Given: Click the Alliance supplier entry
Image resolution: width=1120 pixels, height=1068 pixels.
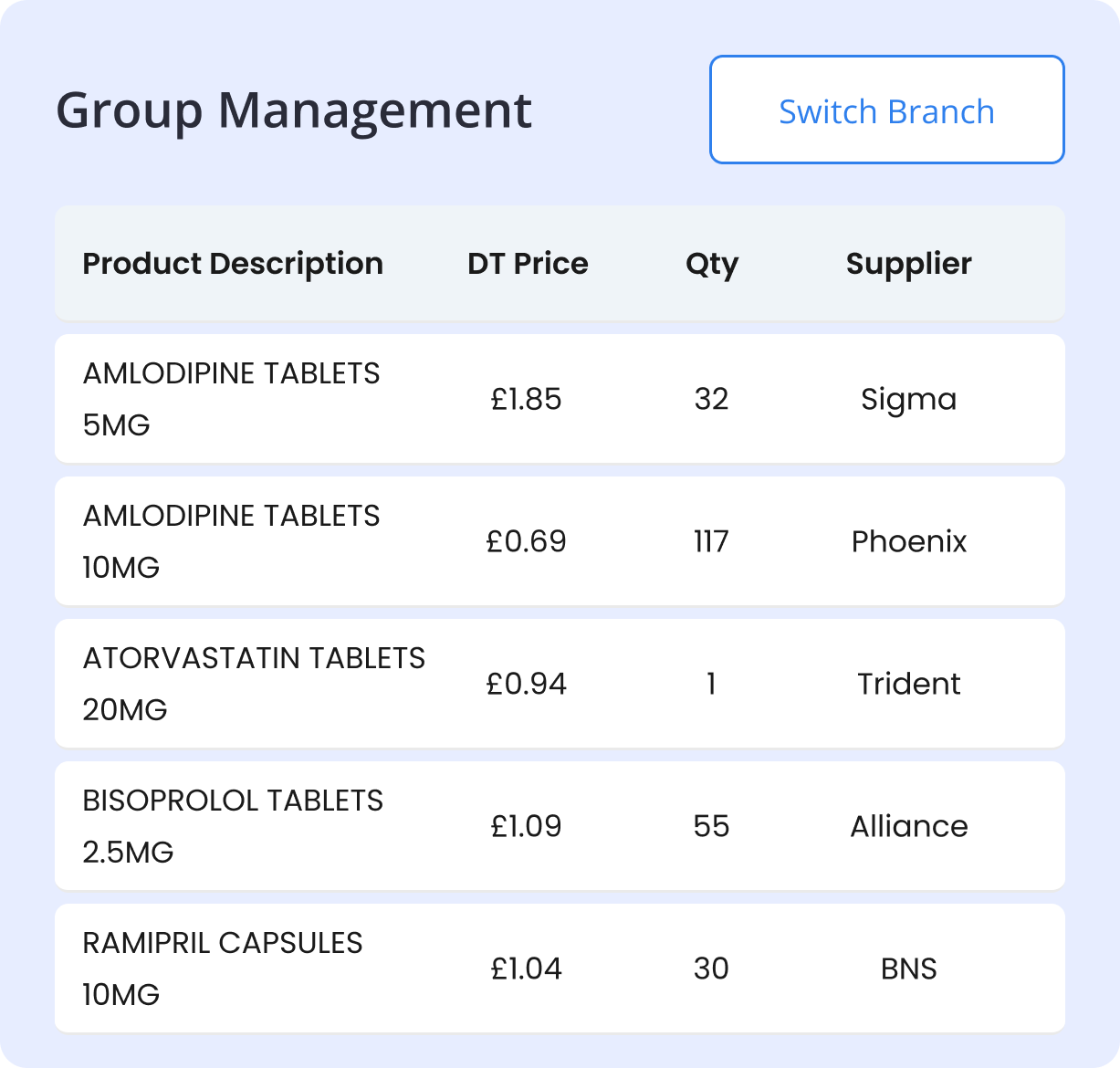Looking at the screenshot, I should click(x=909, y=826).
